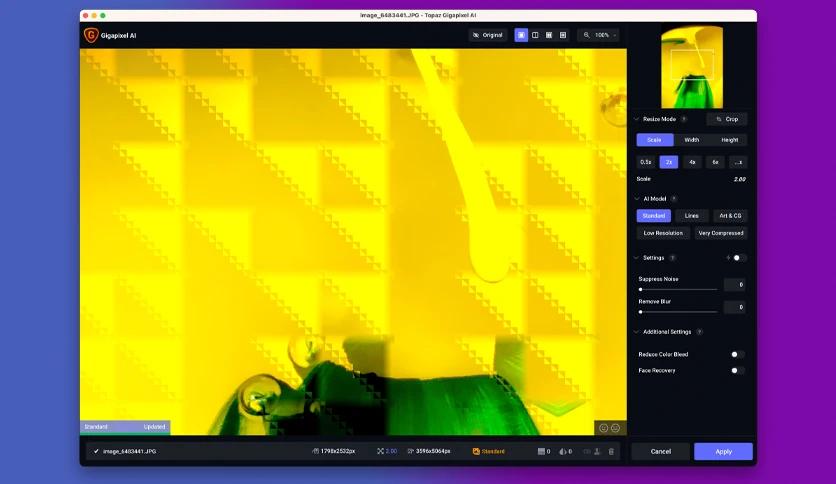
Task: Select the 6x scale option
Action: click(715, 162)
